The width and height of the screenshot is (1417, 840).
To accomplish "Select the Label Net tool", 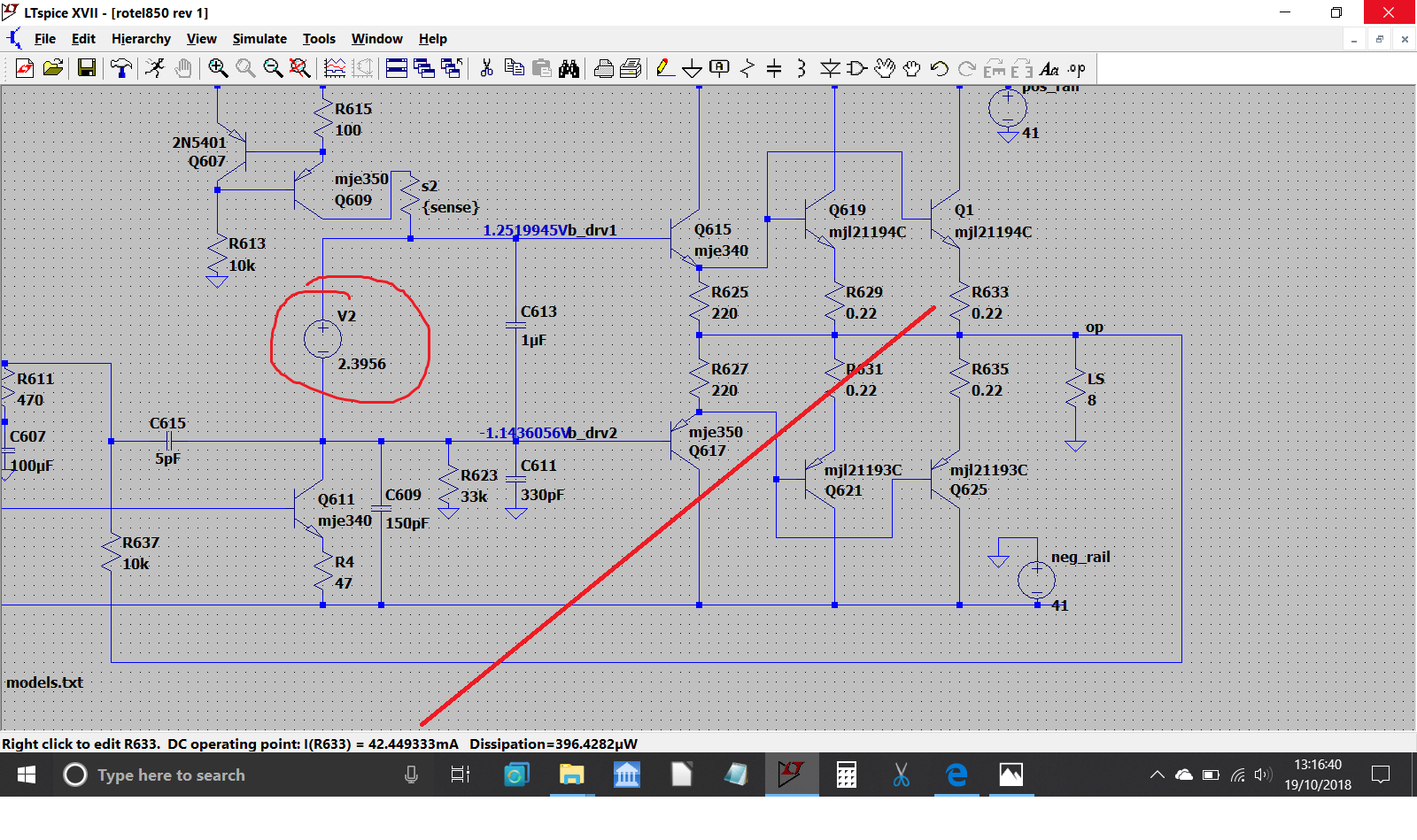I will tap(720, 68).
